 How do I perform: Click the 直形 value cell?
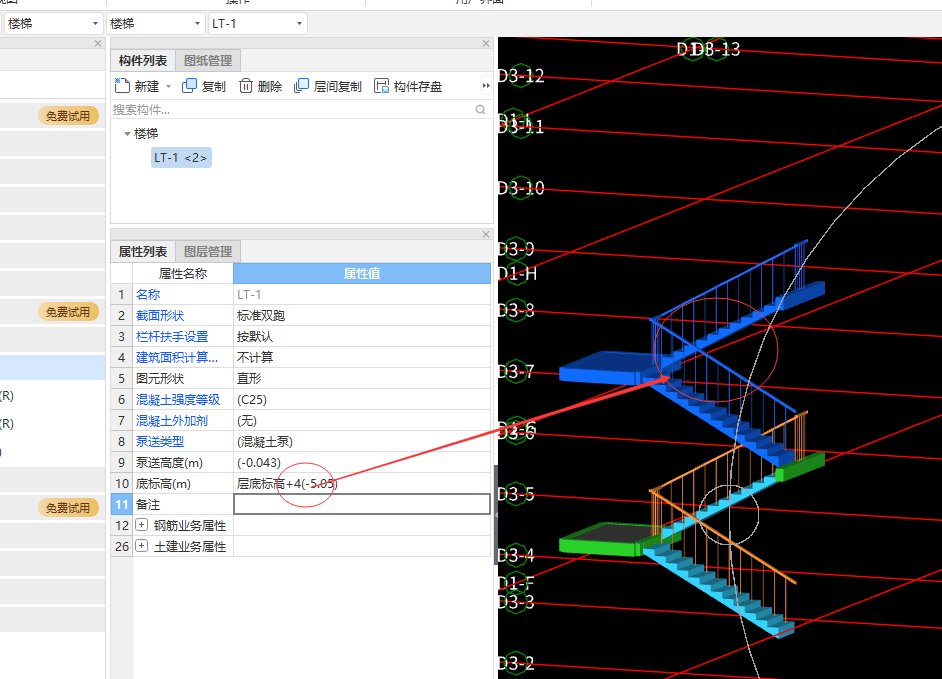point(362,379)
